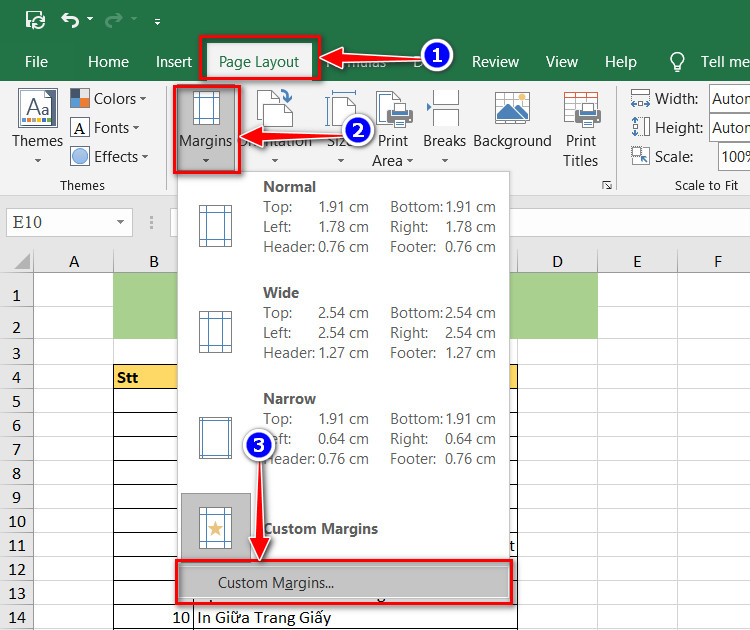The width and height of the screenshot is (750, 630).
Task: Click the Undo arrow icon
Action: point(70,20)
